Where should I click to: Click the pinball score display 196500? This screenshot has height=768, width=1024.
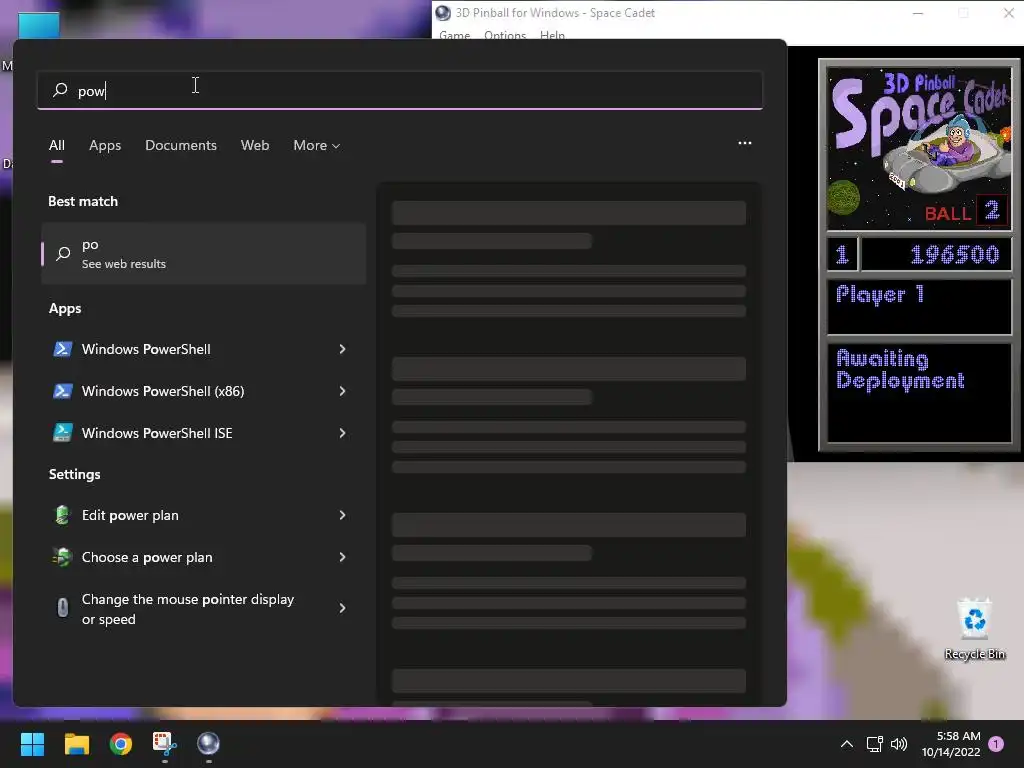click(935, 254)
